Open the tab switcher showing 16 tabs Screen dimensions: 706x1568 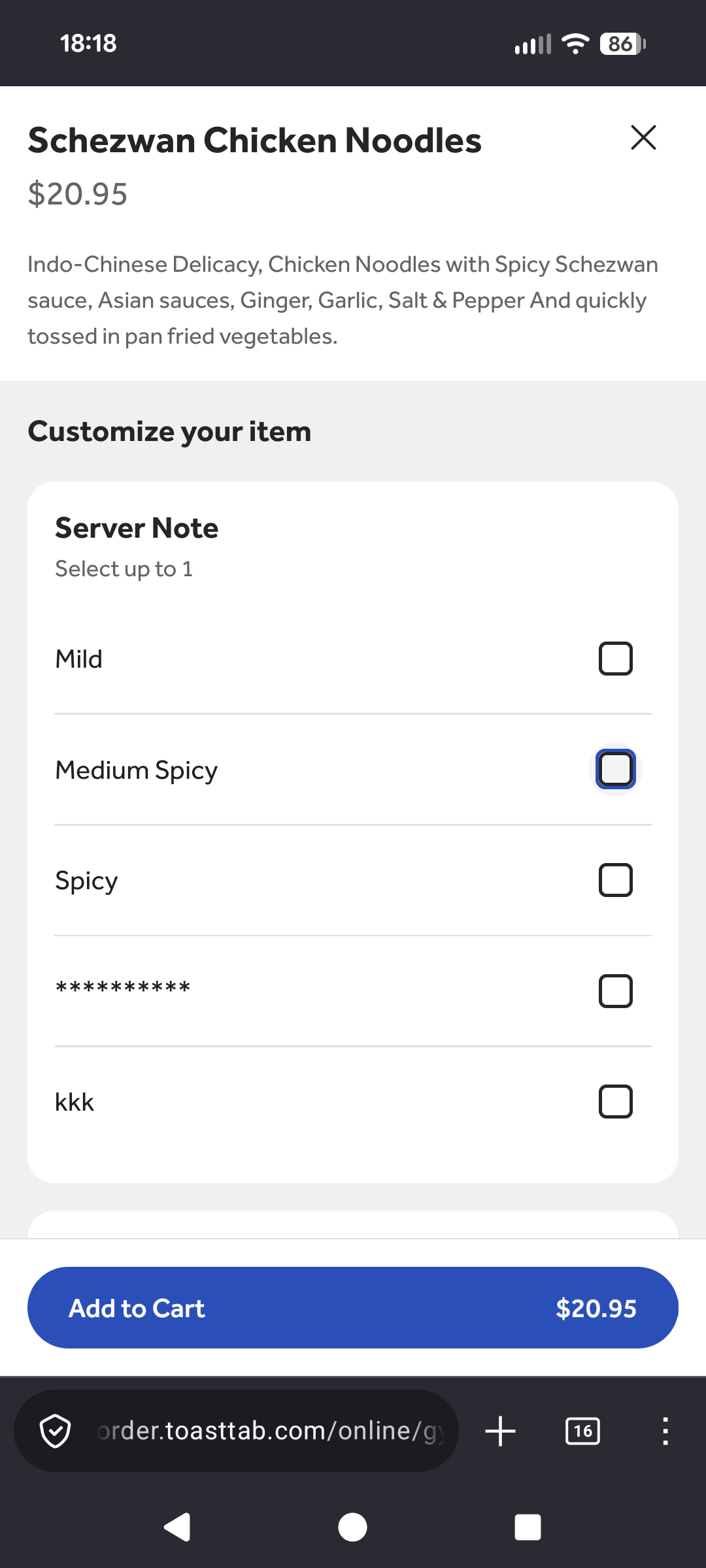582,1431
